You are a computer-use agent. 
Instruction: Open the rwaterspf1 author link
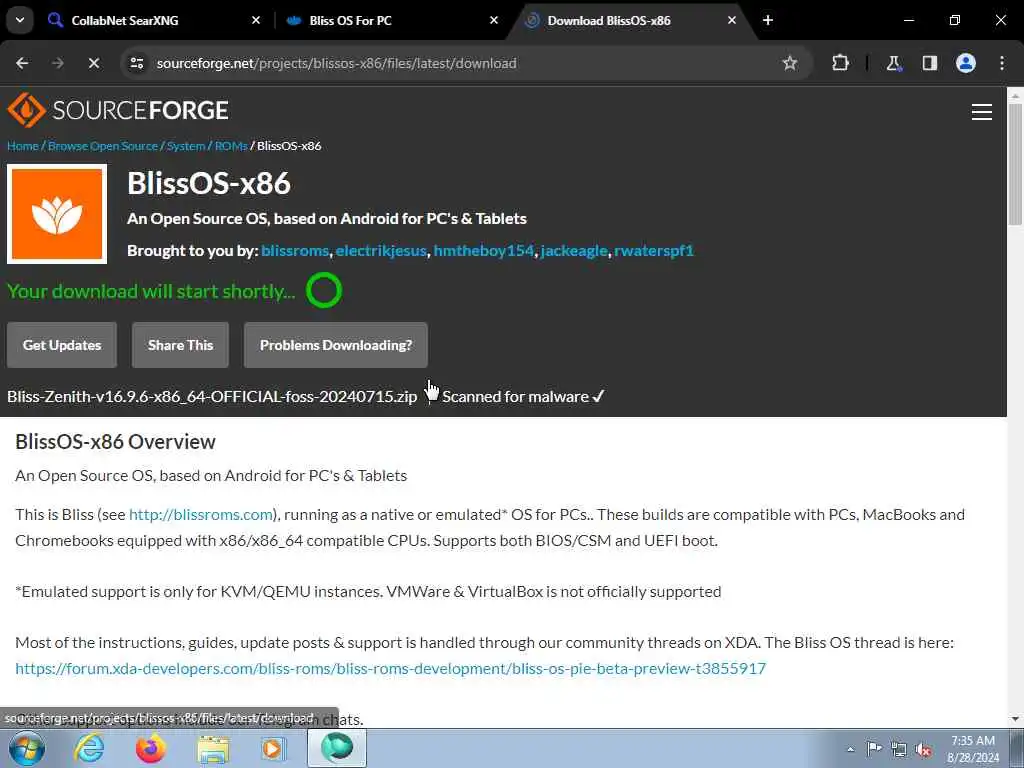coord(654,251)
